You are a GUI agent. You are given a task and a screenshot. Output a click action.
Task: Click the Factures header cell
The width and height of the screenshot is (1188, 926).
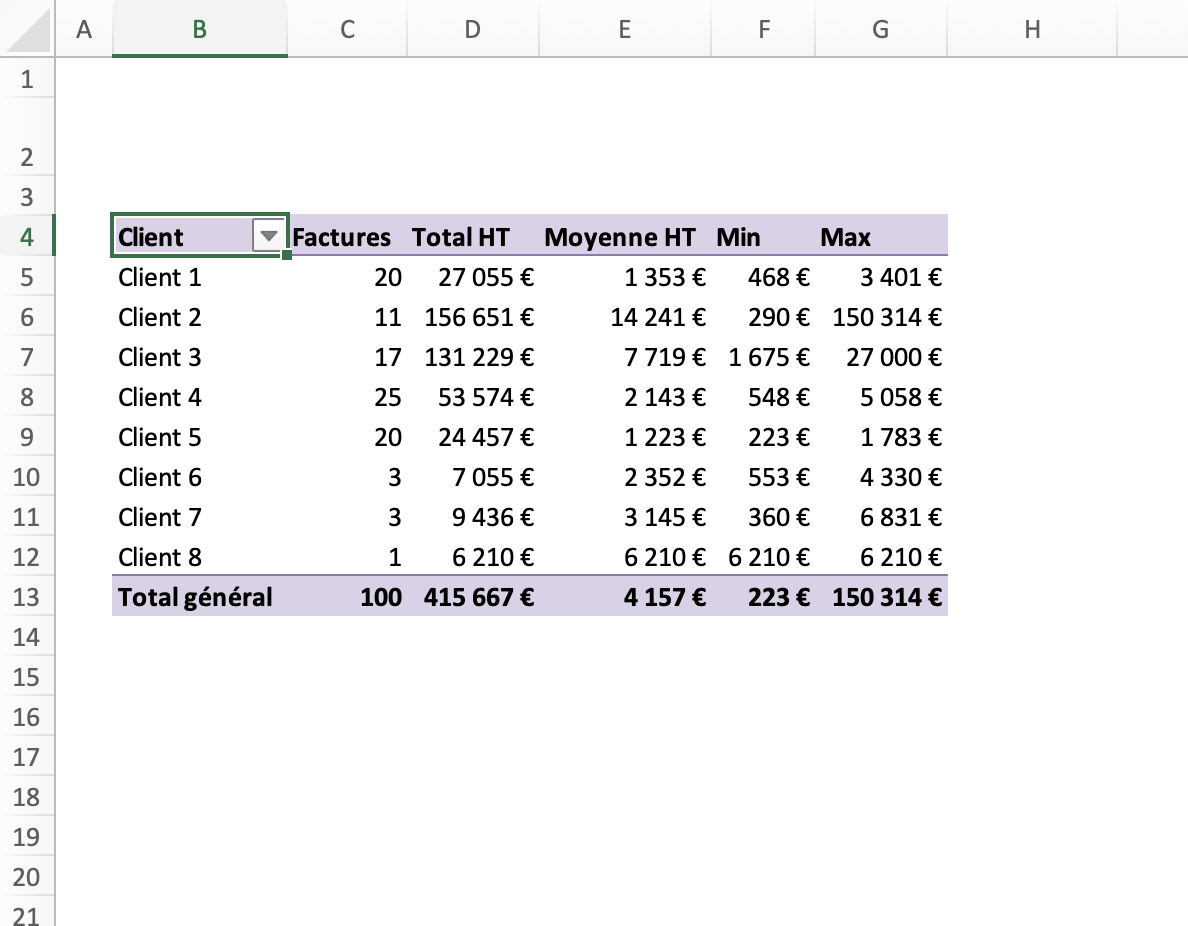click(x=347, y=236)
